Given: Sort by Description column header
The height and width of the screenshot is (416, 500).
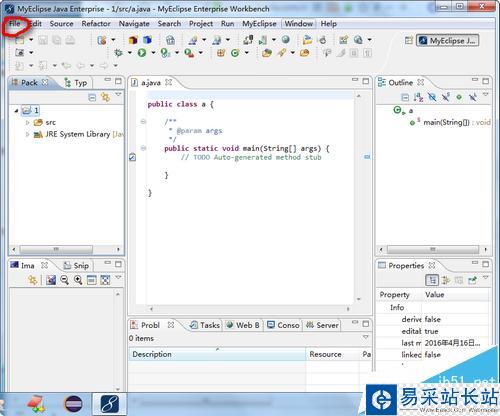Looking at the screenshot, I should [x=217, y=354].
